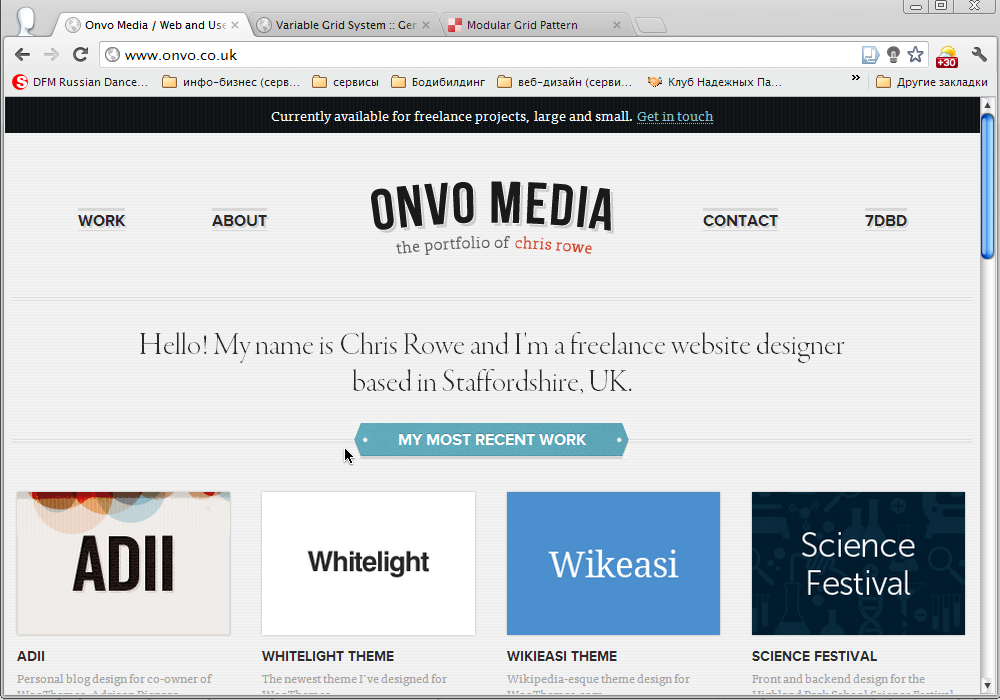Open the Whitelight project thumbnail
Viewport: 1000px width, 700px height.
368,564
